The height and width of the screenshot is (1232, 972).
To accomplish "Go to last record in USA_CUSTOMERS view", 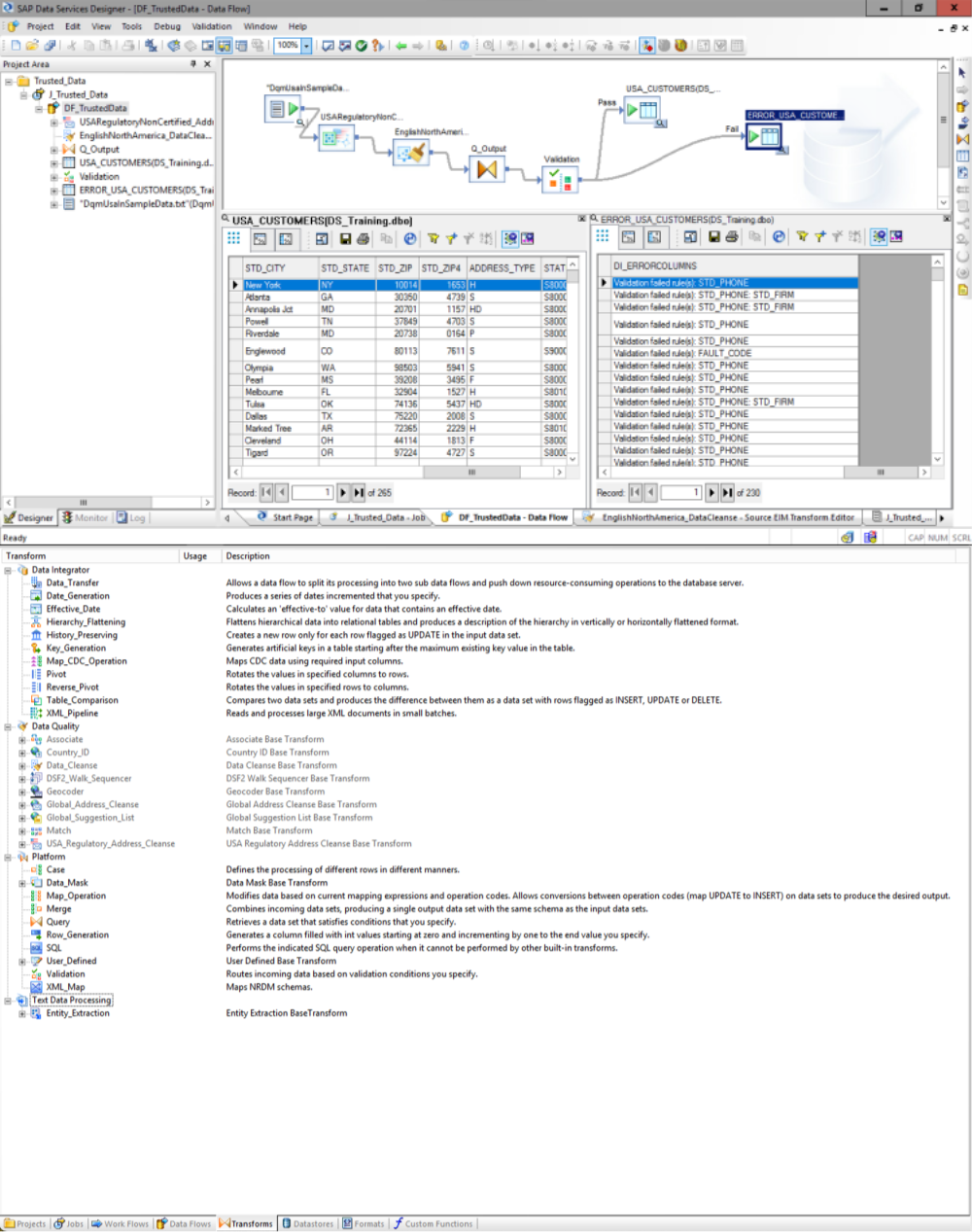I will click(359, 493).
